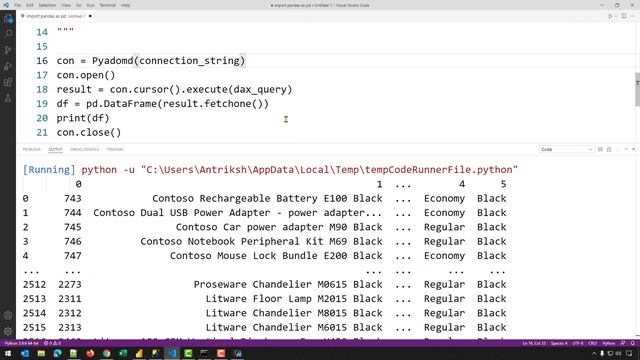Switch to the Debug Console panel tab
Screen dimensions: 640x360
pos(84,149)
